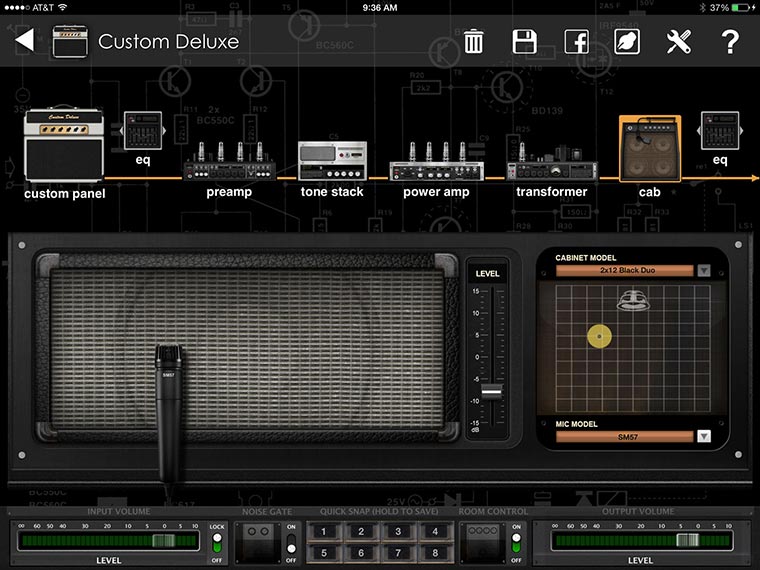Viewport: 760px width, 570px height.
Task: Open settings with the wrench and screwdriver icon
Action: (679, 42)
